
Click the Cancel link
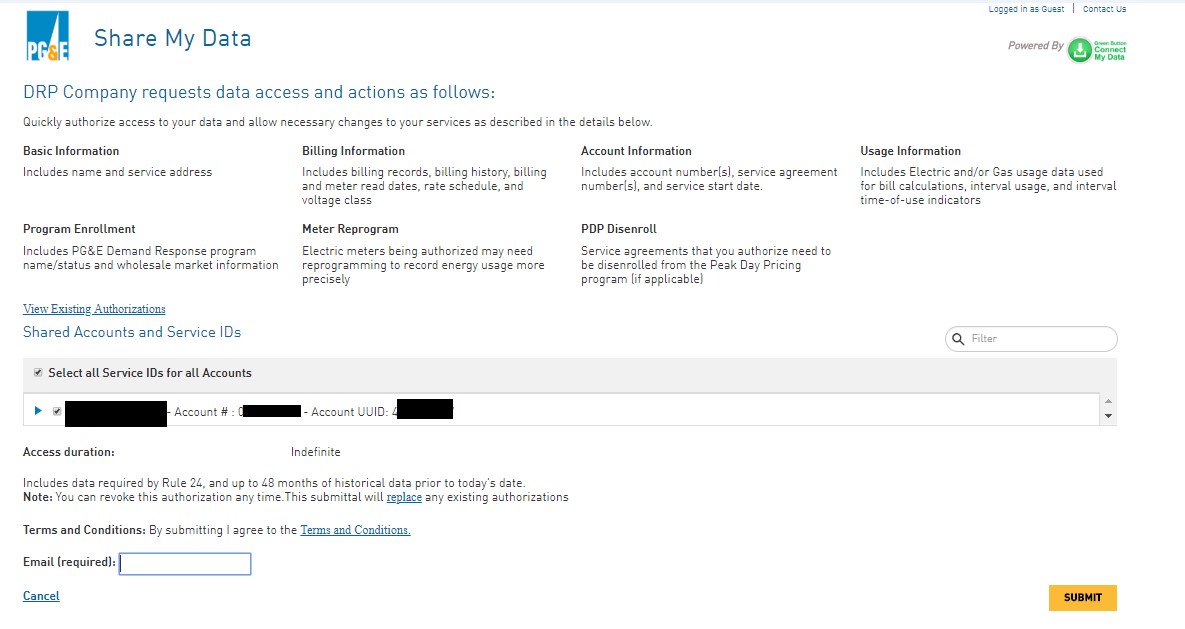[41, 596]
